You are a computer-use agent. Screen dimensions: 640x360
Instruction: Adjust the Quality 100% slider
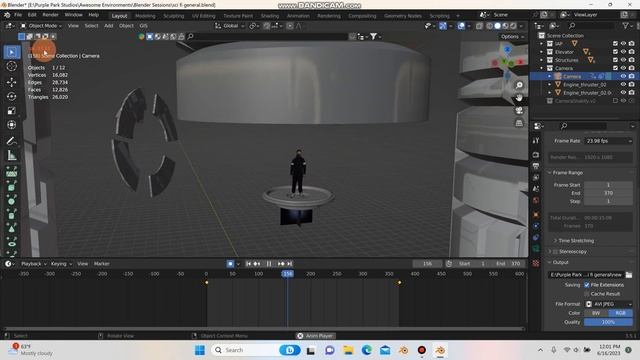click(608, 322)
